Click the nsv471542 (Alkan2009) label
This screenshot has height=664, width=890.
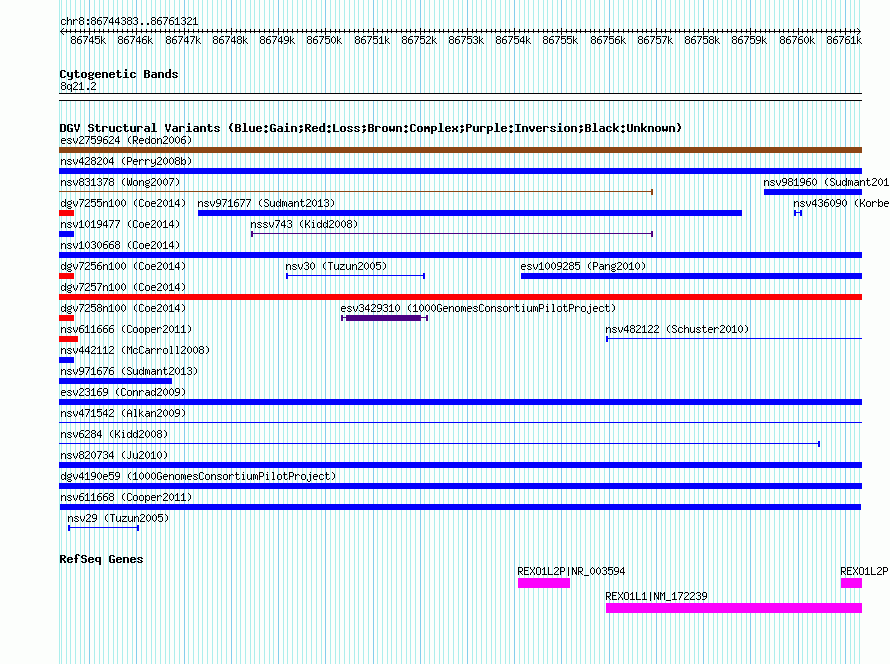click(x=123, y=413)
